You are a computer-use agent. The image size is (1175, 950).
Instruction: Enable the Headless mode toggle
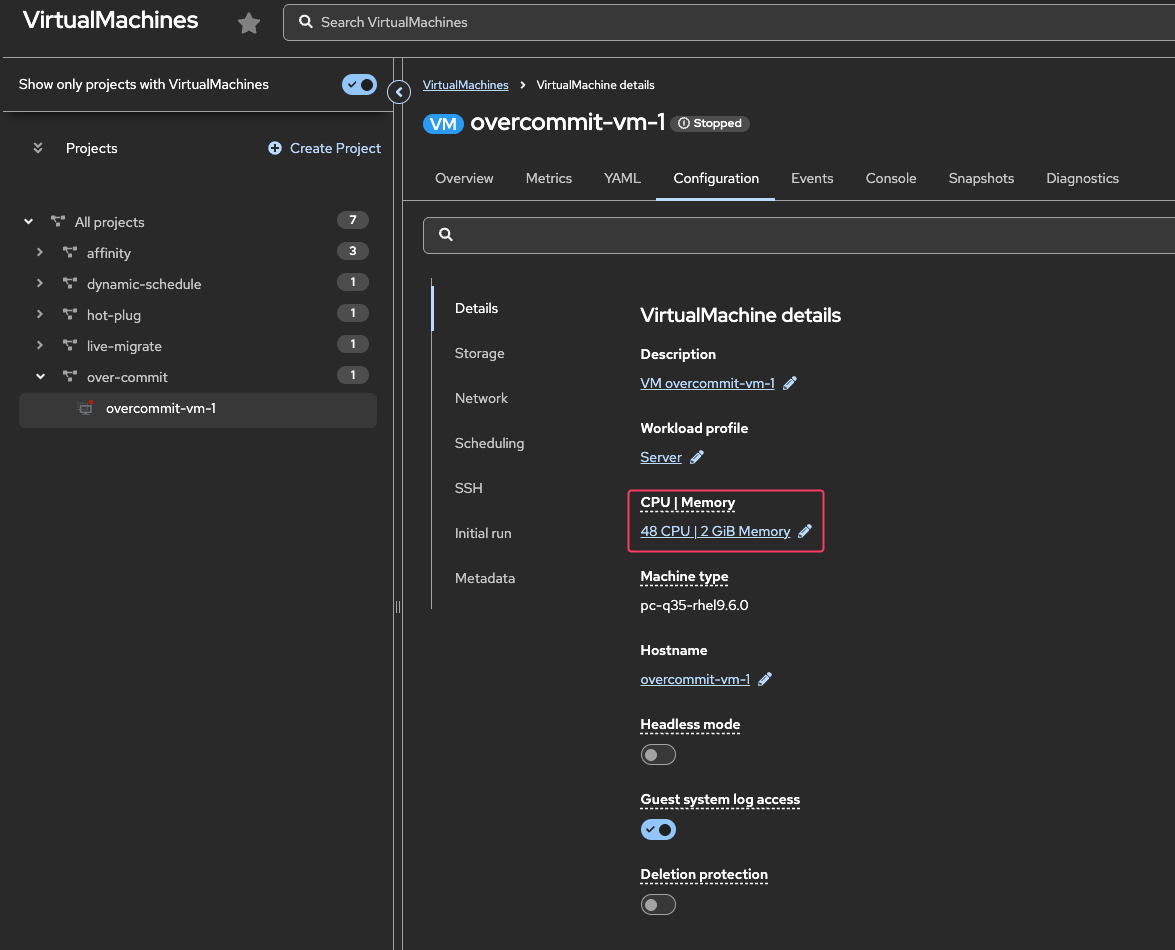pyautogui.click(x=658, y=755)
